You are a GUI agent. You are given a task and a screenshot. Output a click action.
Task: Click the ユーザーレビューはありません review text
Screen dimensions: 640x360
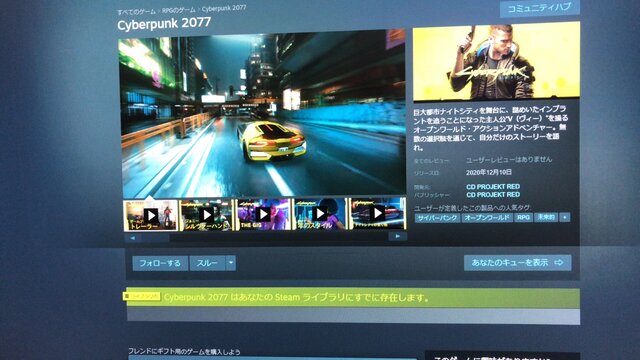pyautogui.click(x=509, y=160)
